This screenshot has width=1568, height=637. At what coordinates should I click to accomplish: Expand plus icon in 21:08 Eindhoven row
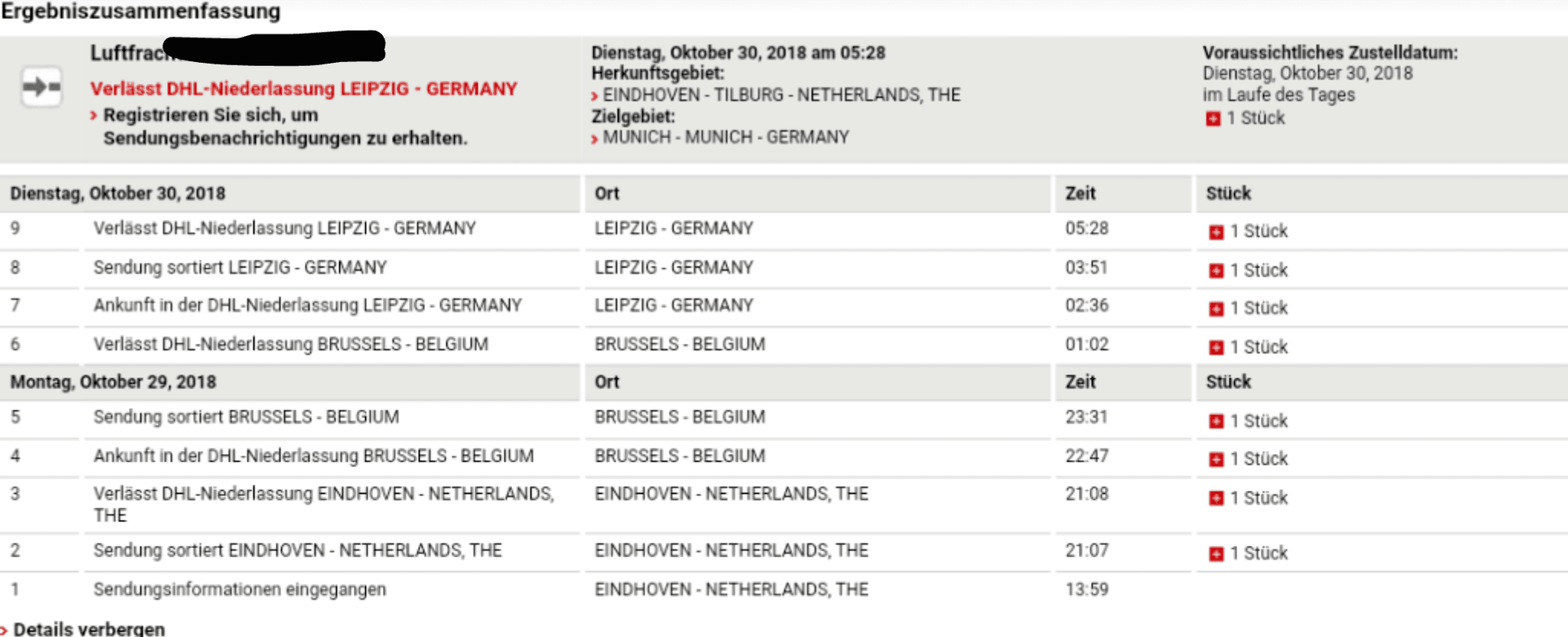(x=1216, y=498)
